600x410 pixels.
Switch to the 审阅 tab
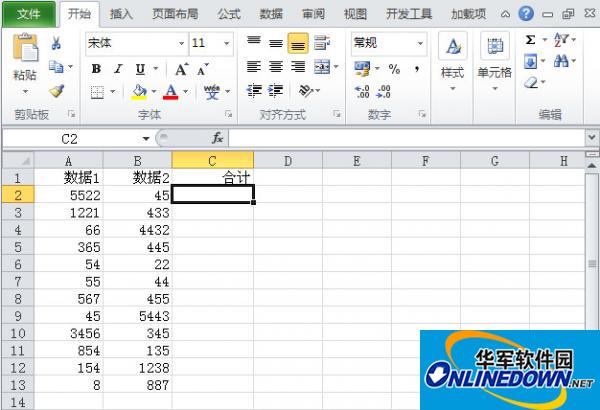[313, 14]
